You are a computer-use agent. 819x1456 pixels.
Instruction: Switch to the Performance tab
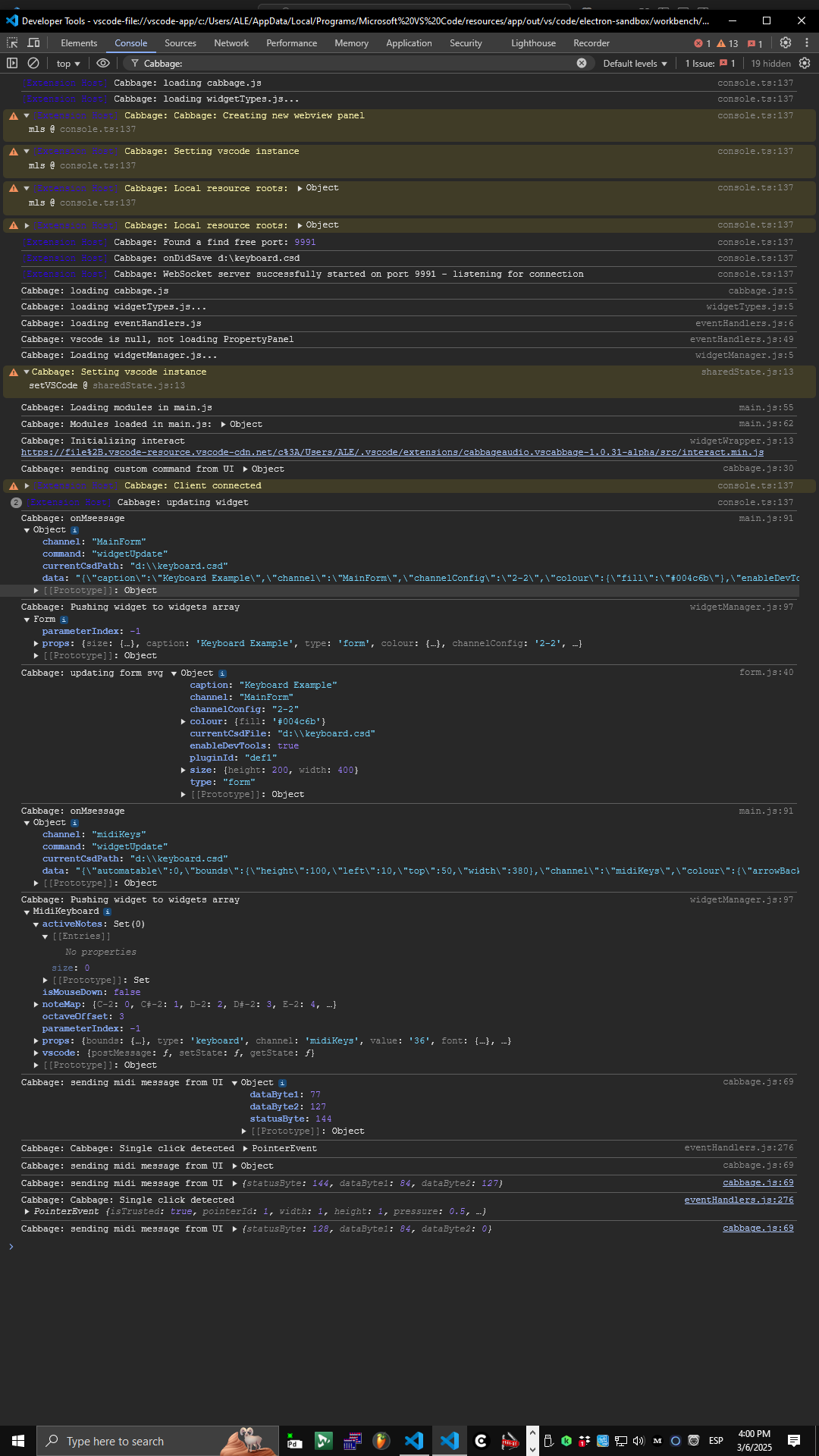click(292, 43)
